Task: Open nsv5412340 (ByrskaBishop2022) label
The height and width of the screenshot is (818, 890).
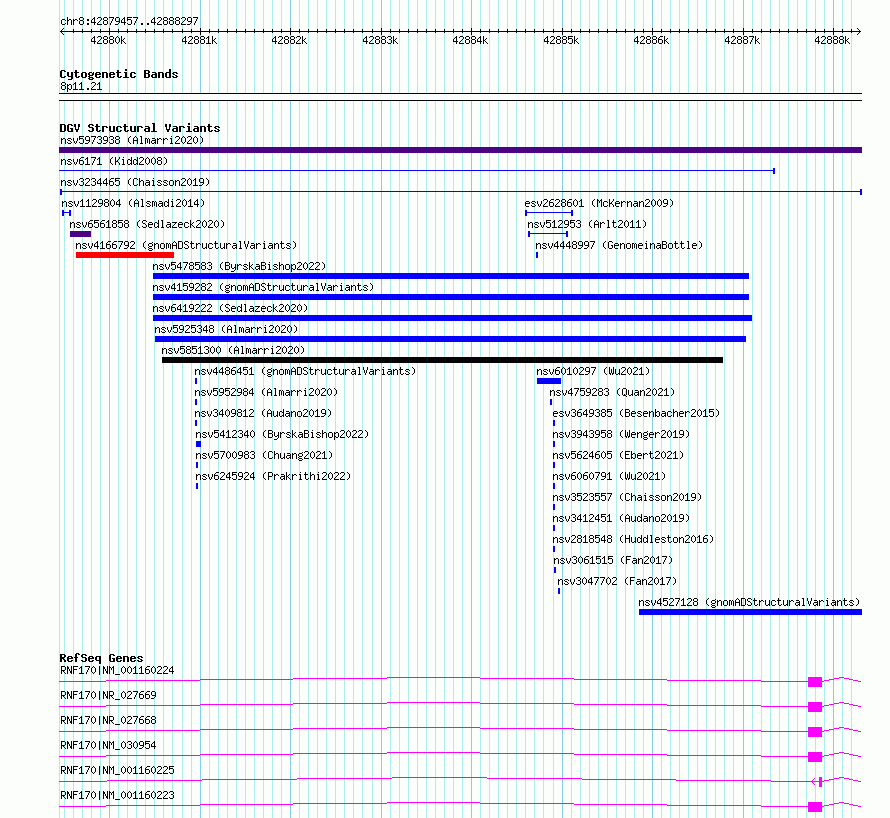Action: point(282,434)
